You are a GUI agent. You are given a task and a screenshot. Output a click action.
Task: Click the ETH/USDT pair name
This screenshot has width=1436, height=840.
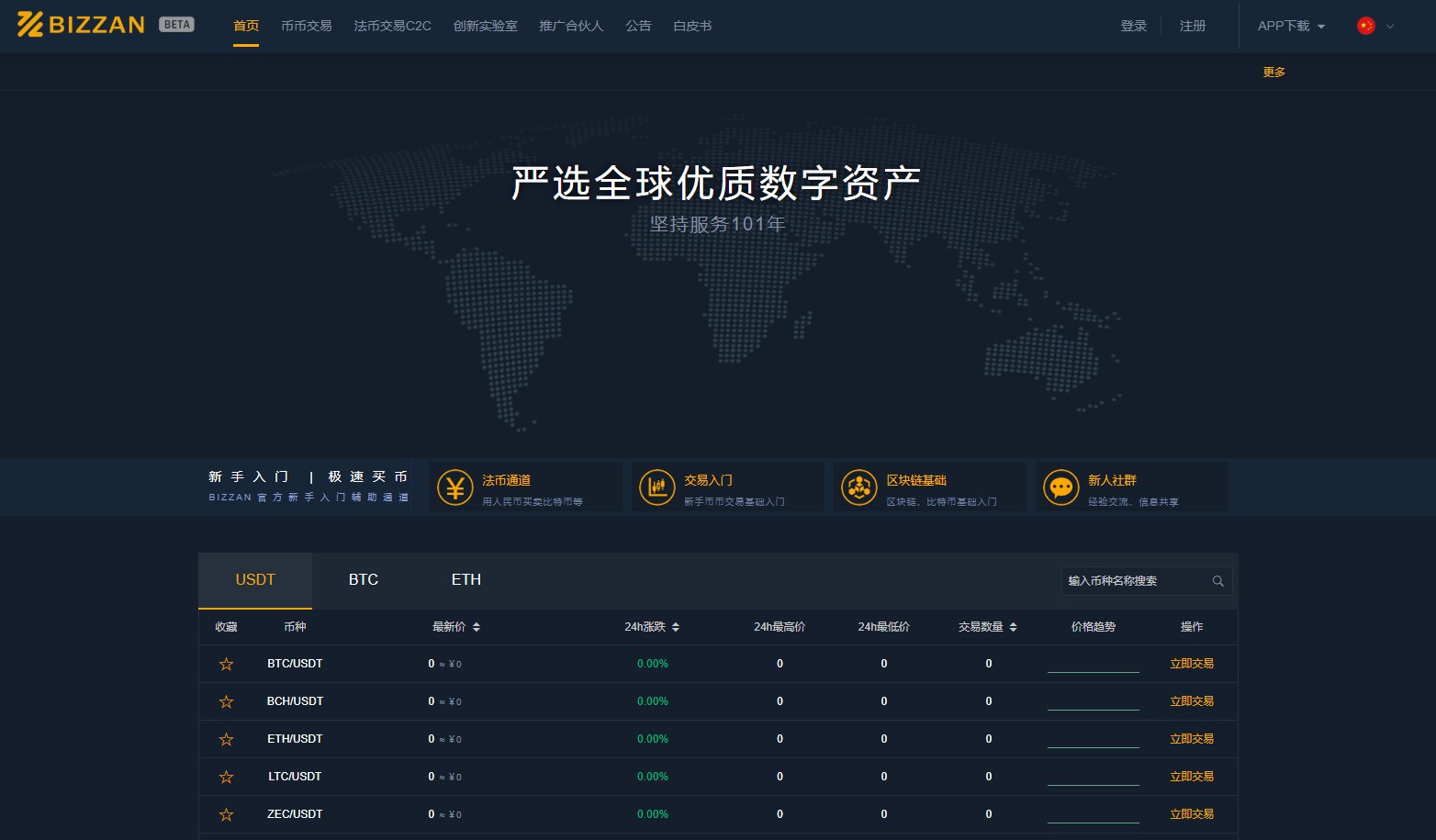click(295, 739)
